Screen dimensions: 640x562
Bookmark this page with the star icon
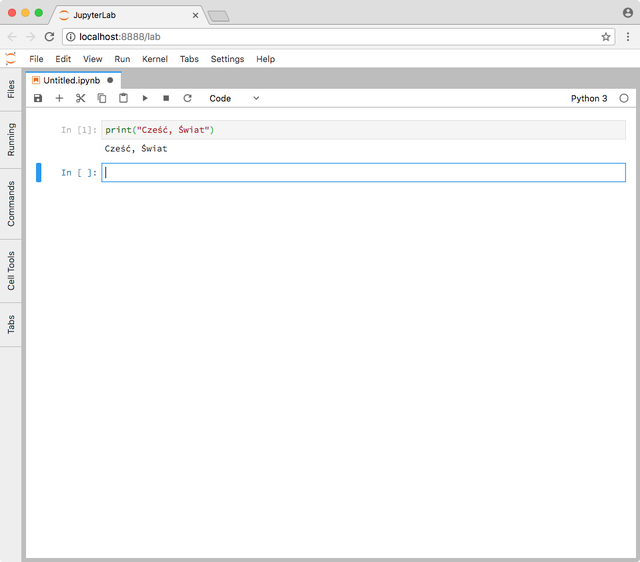606,36
